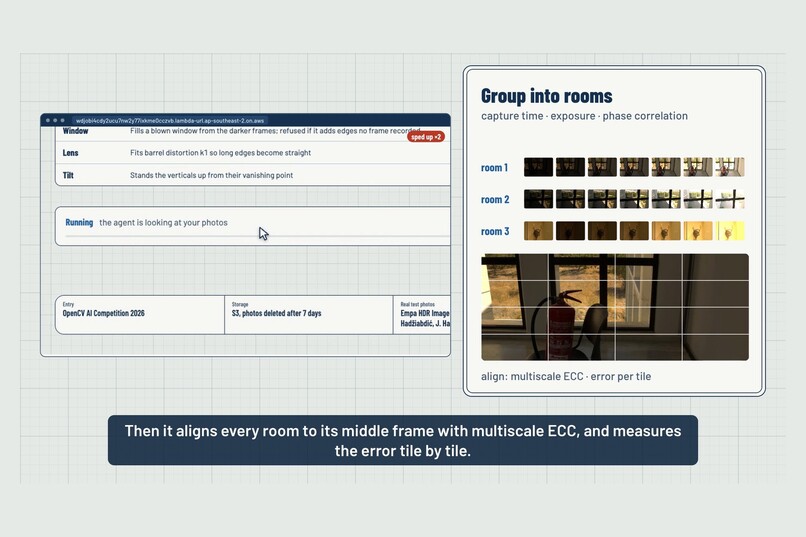Click the large fire extinguisher tiled preview image
Viewport: 806px width, 537px height.
[x=615, y=307]
